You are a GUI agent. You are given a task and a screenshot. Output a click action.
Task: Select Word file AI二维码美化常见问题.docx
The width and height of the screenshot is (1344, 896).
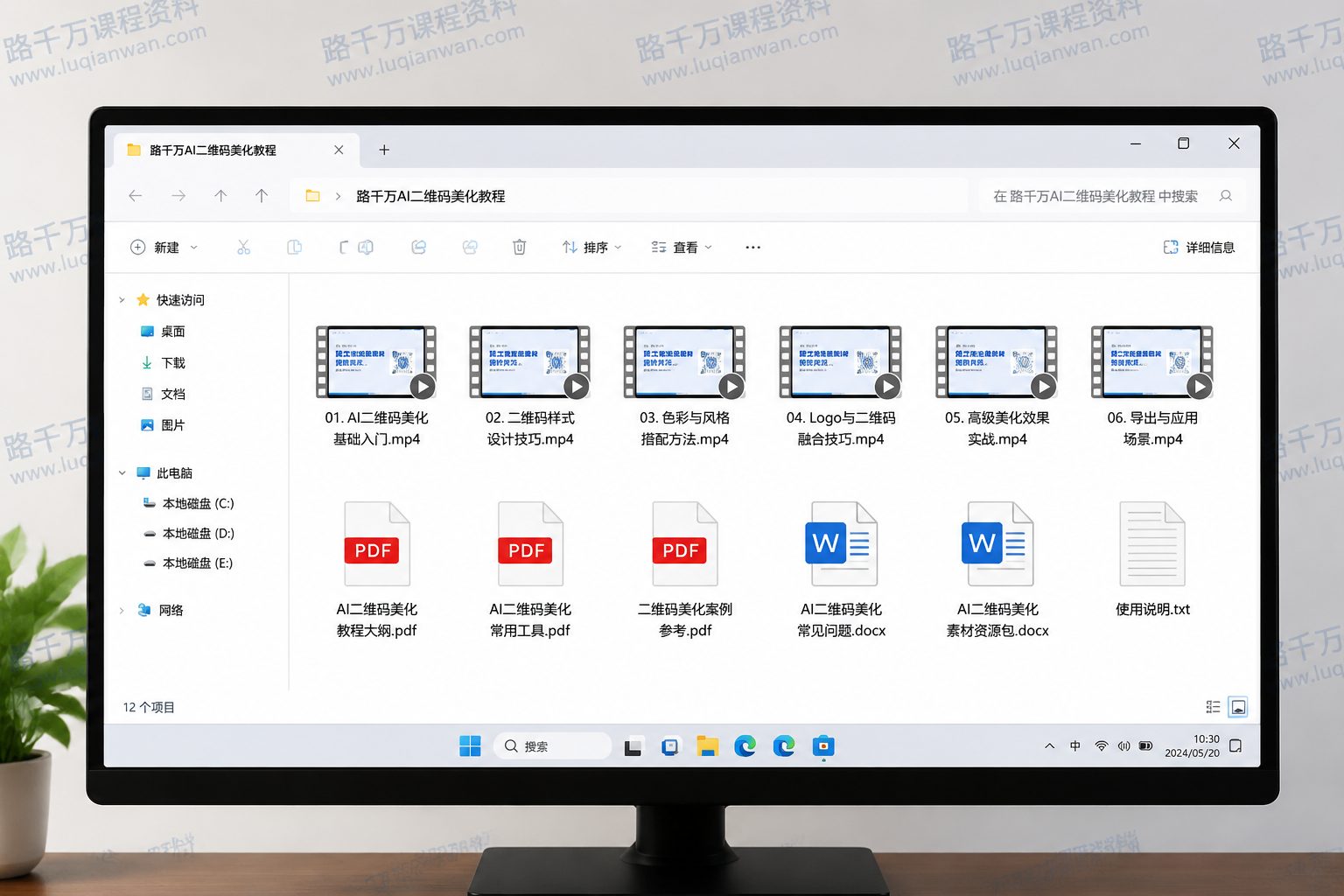[841, 570]
